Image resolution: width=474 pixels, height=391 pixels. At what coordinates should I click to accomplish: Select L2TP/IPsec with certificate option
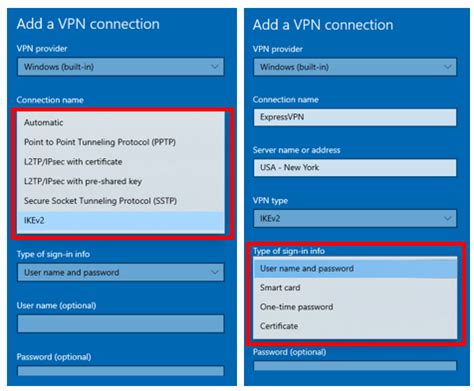tap(121, 162)
